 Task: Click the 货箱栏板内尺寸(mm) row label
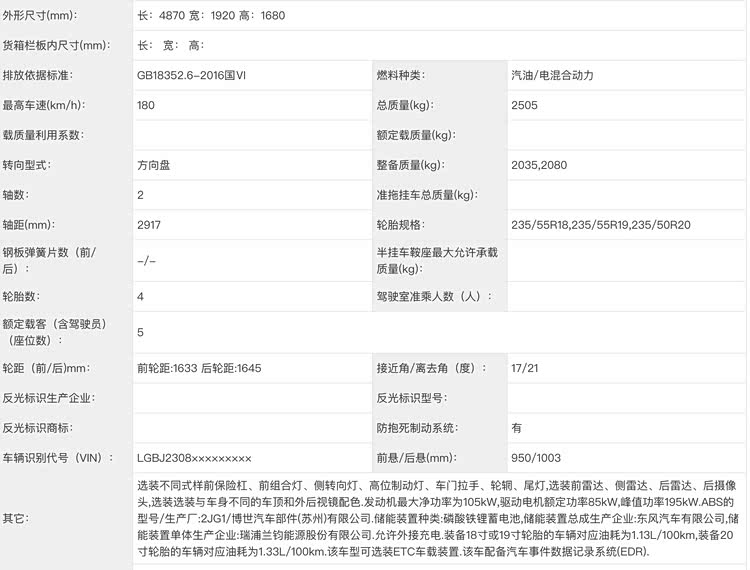(54, 46)
